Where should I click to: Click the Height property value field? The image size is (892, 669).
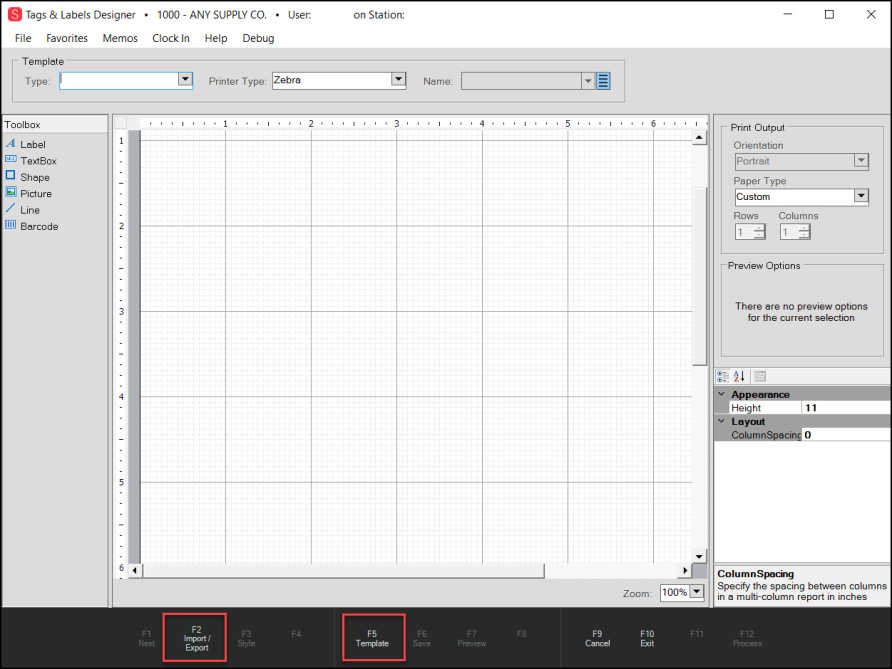click(844, 408)
